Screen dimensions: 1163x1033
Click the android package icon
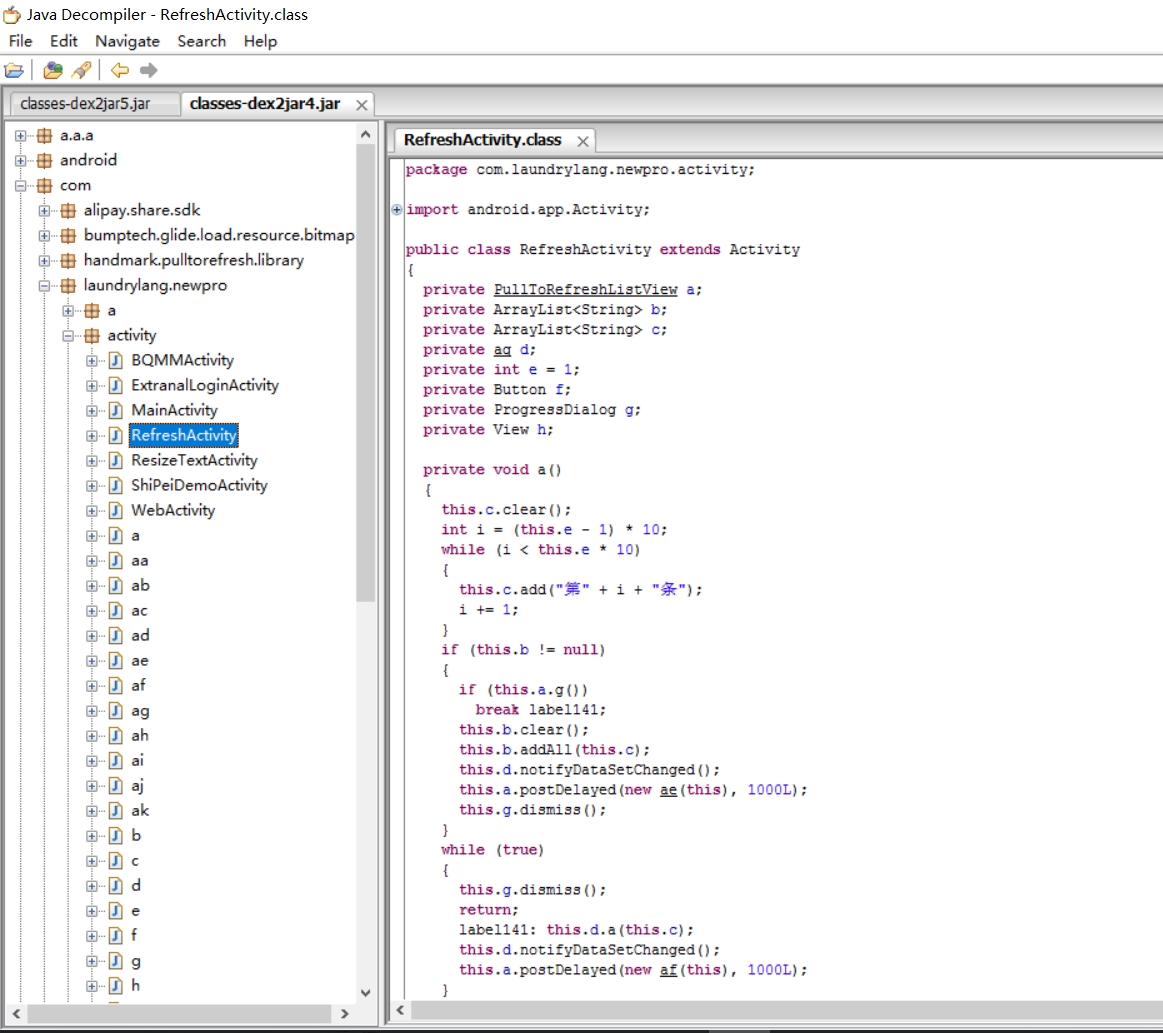point(44,160)
